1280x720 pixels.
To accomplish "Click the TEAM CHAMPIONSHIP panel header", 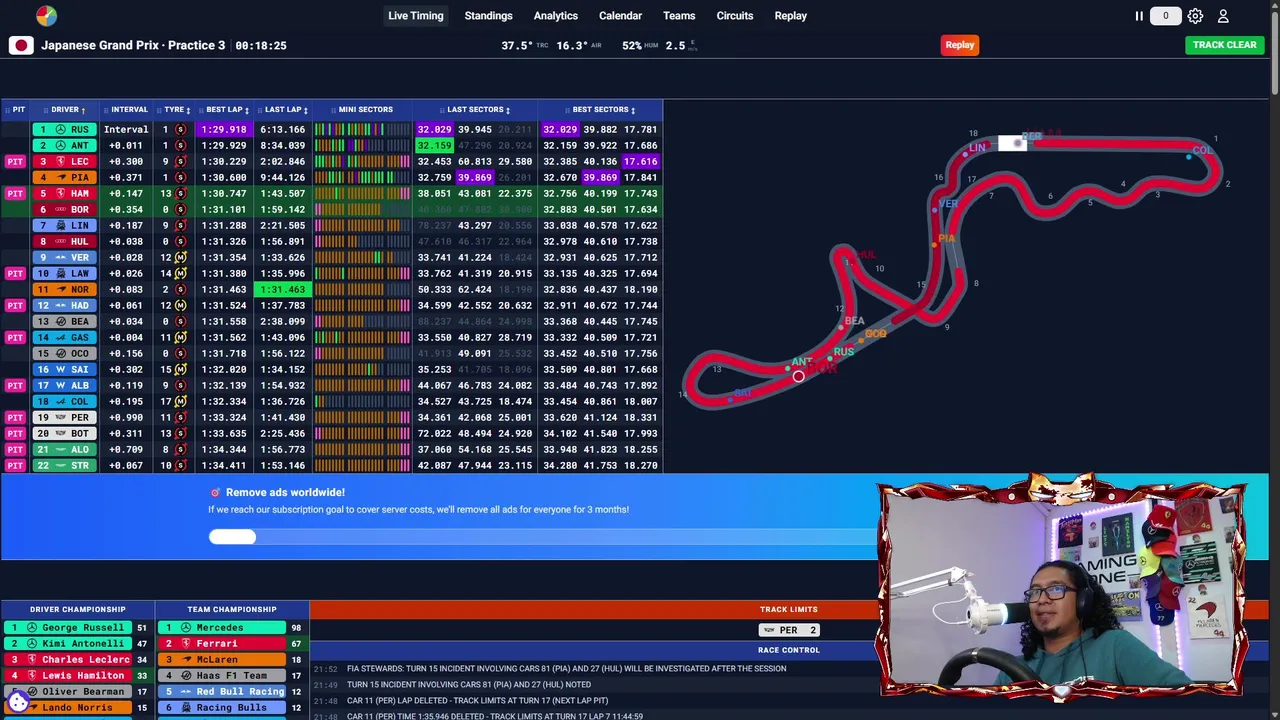I will pos(231,609).
